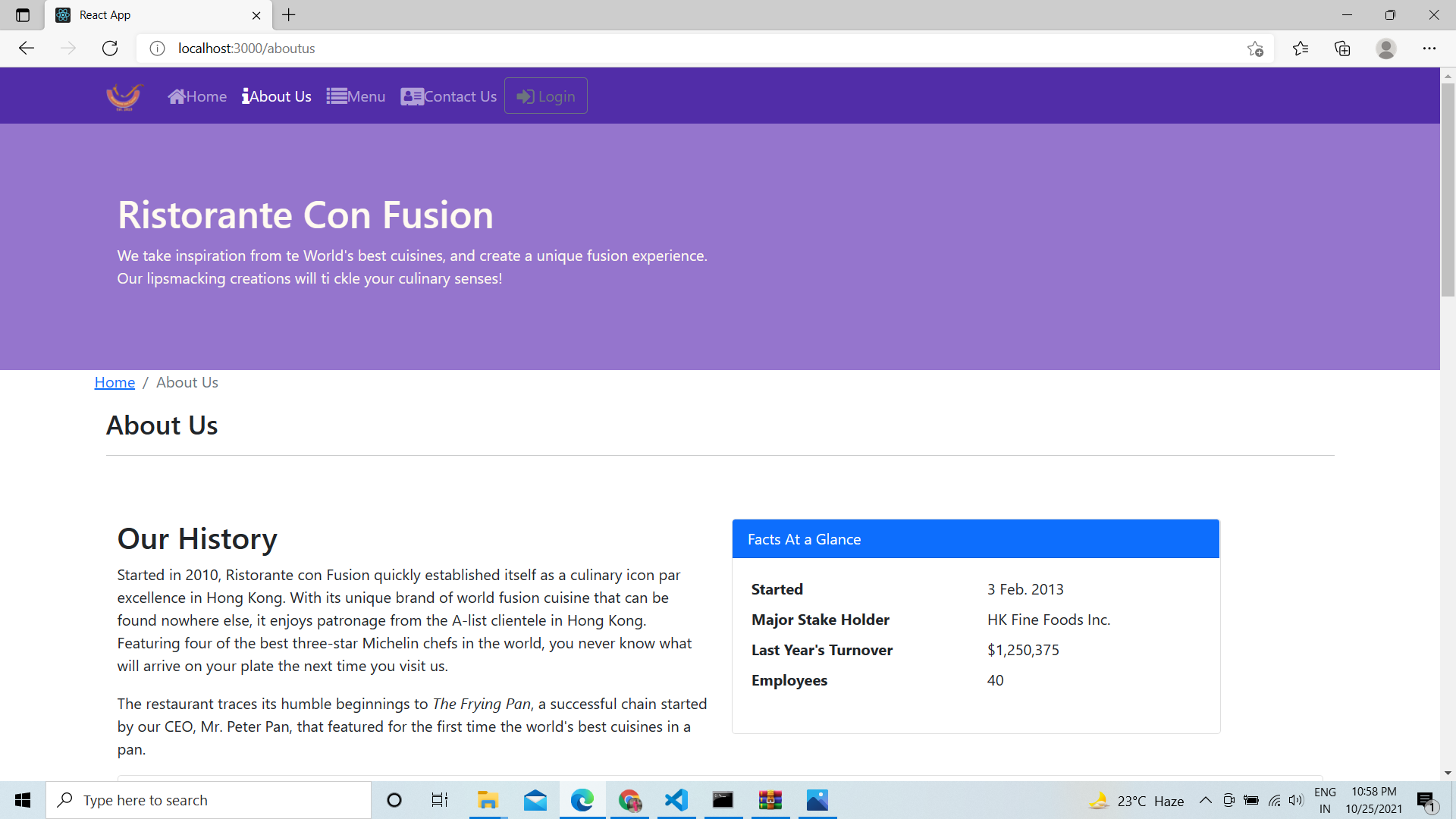Open the volume speaker tray icon
The height and width of the screenshot is (819, 1456).
(1296, 800)
